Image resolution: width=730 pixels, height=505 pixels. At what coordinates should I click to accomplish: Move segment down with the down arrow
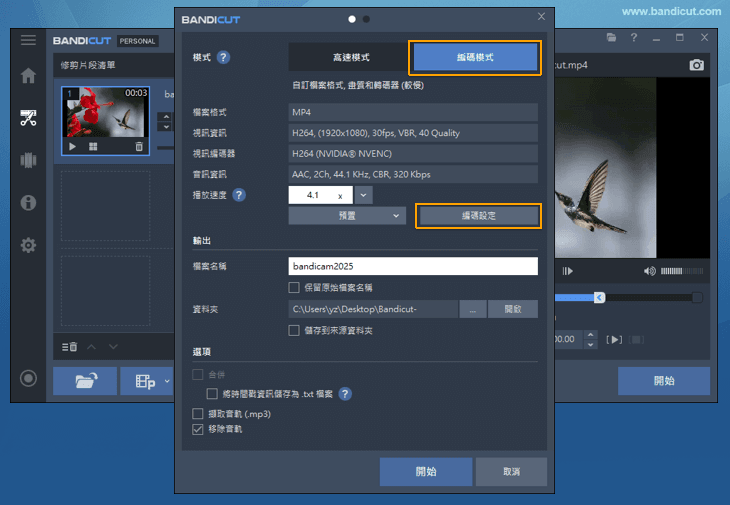pos(113,347)
